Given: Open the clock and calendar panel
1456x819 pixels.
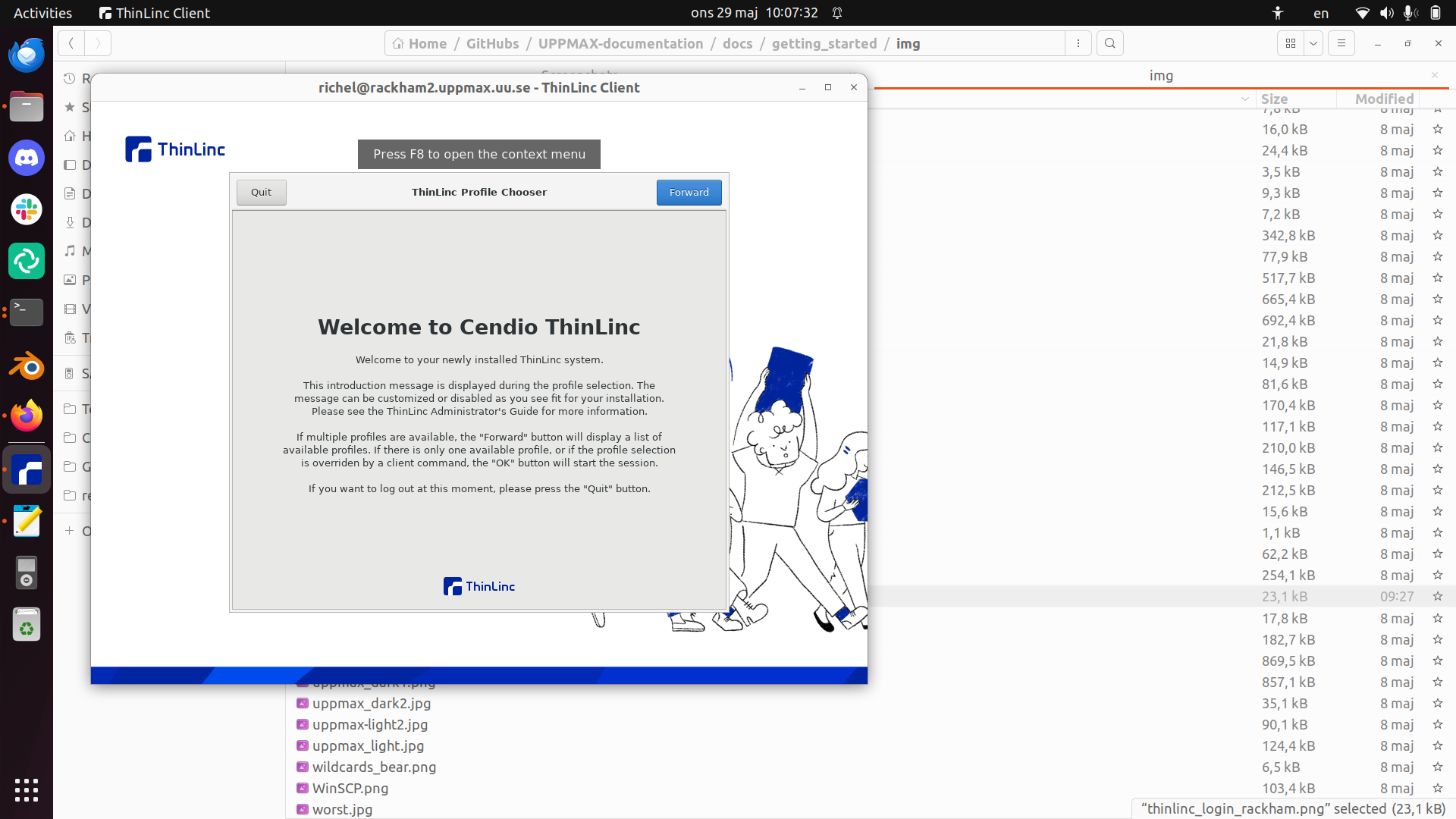Looking at the screenshot, I should tap(754, 13).
